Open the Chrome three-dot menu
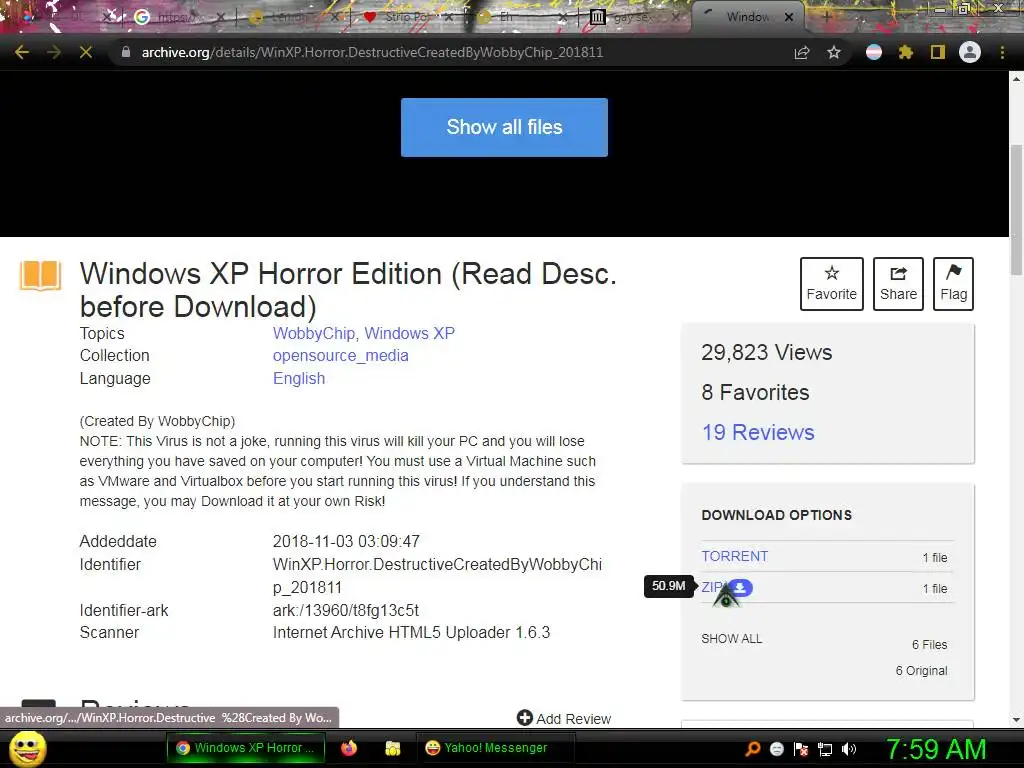 click(1002, 52)
